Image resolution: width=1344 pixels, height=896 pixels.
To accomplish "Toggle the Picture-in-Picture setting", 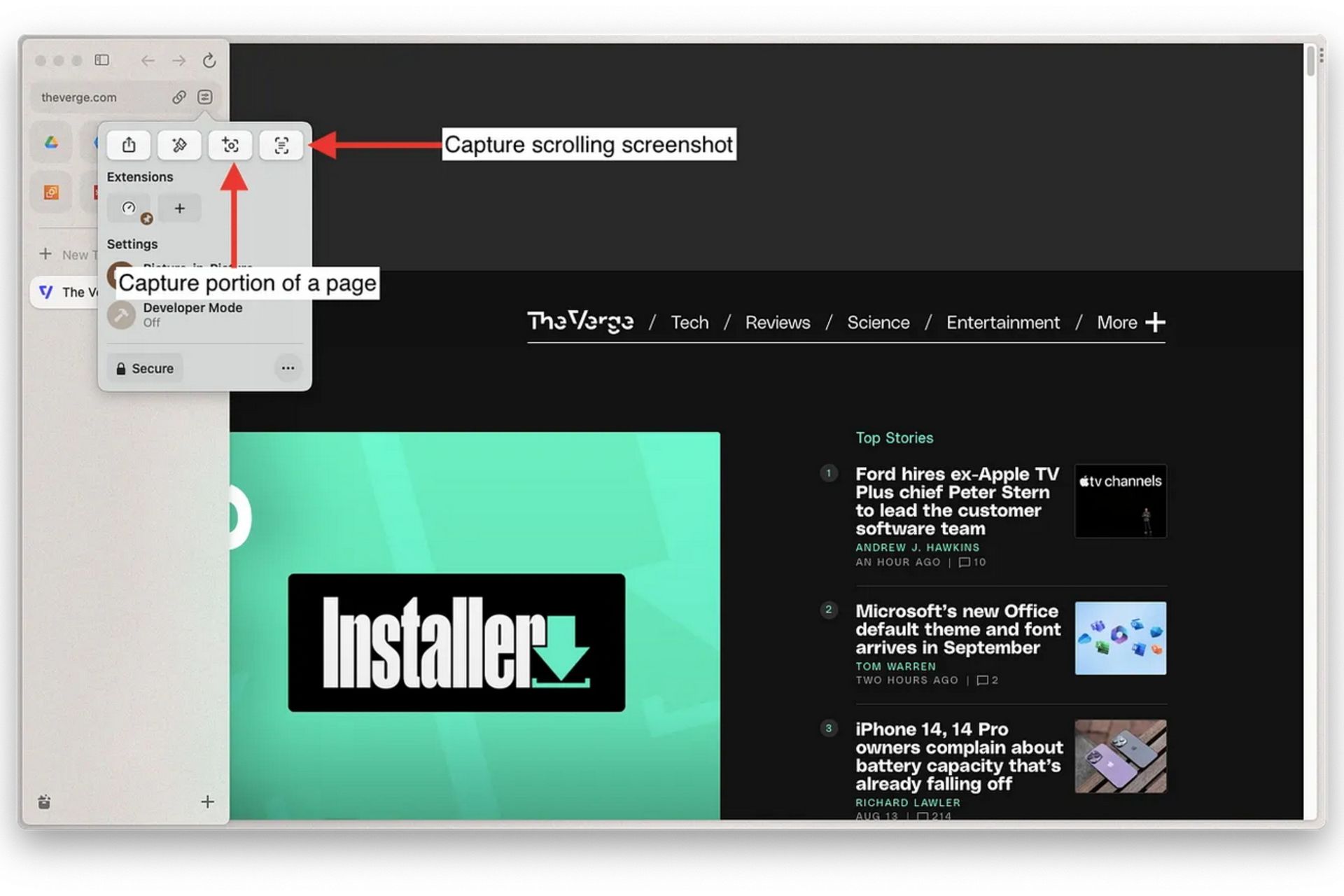I will click(200, 268).
